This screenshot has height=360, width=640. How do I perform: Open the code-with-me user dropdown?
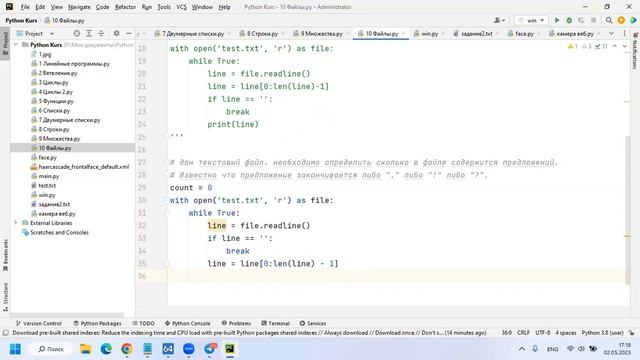click(500, 20)
